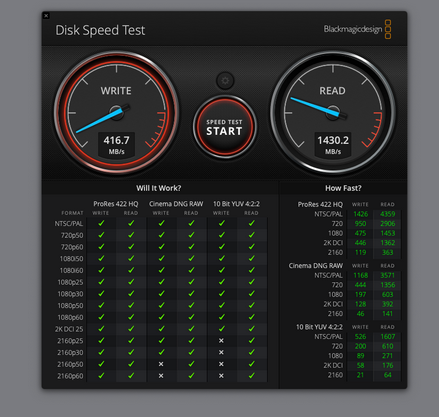Screen dimensions: 439x417
Task: Click the 10 Bit YUV 1080 read value 271
Action: coord(387,356)
